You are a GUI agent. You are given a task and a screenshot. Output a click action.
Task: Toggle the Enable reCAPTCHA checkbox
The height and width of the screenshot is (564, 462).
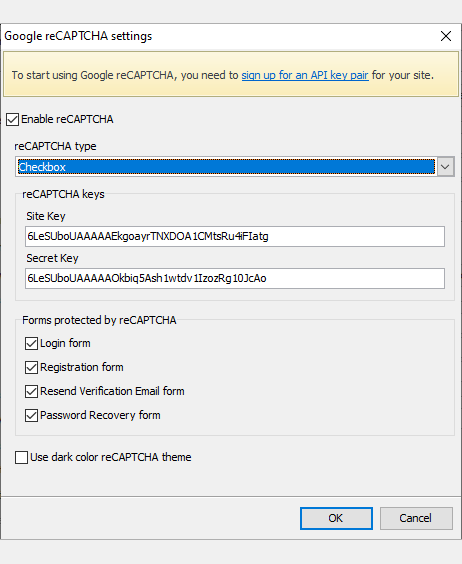coord(13,119)
